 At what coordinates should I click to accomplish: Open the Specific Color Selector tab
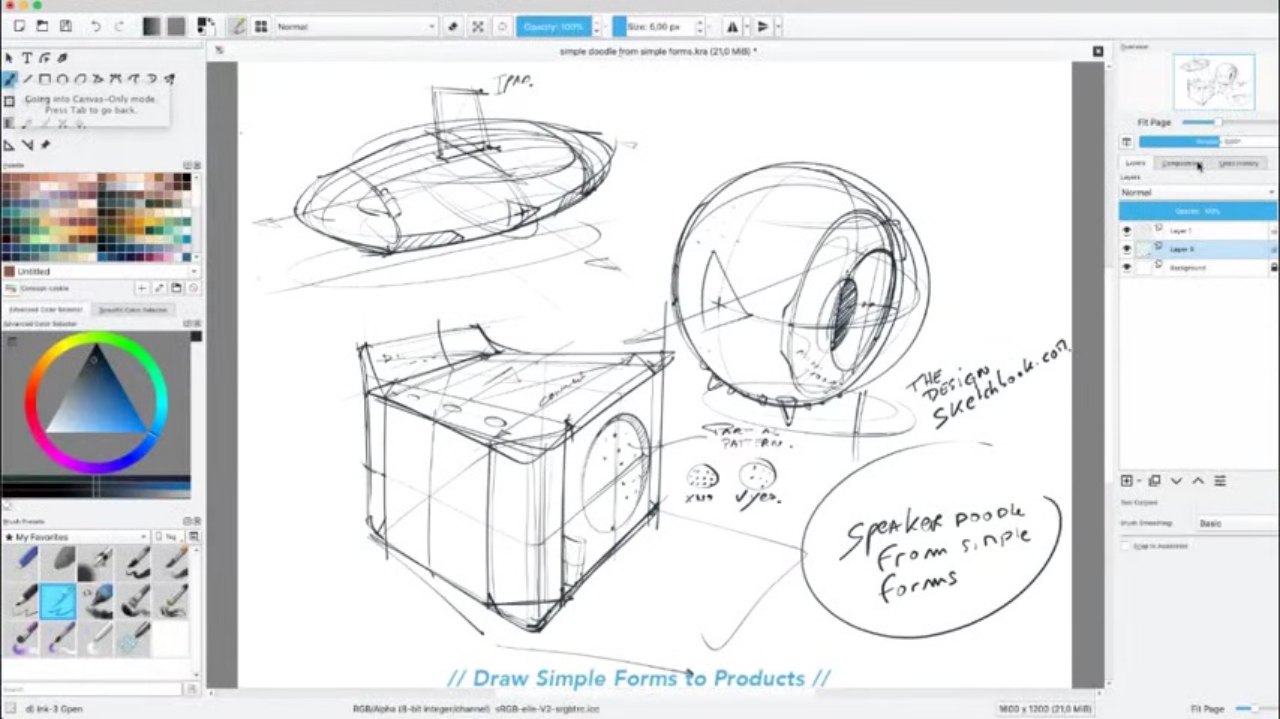(132, 310)
